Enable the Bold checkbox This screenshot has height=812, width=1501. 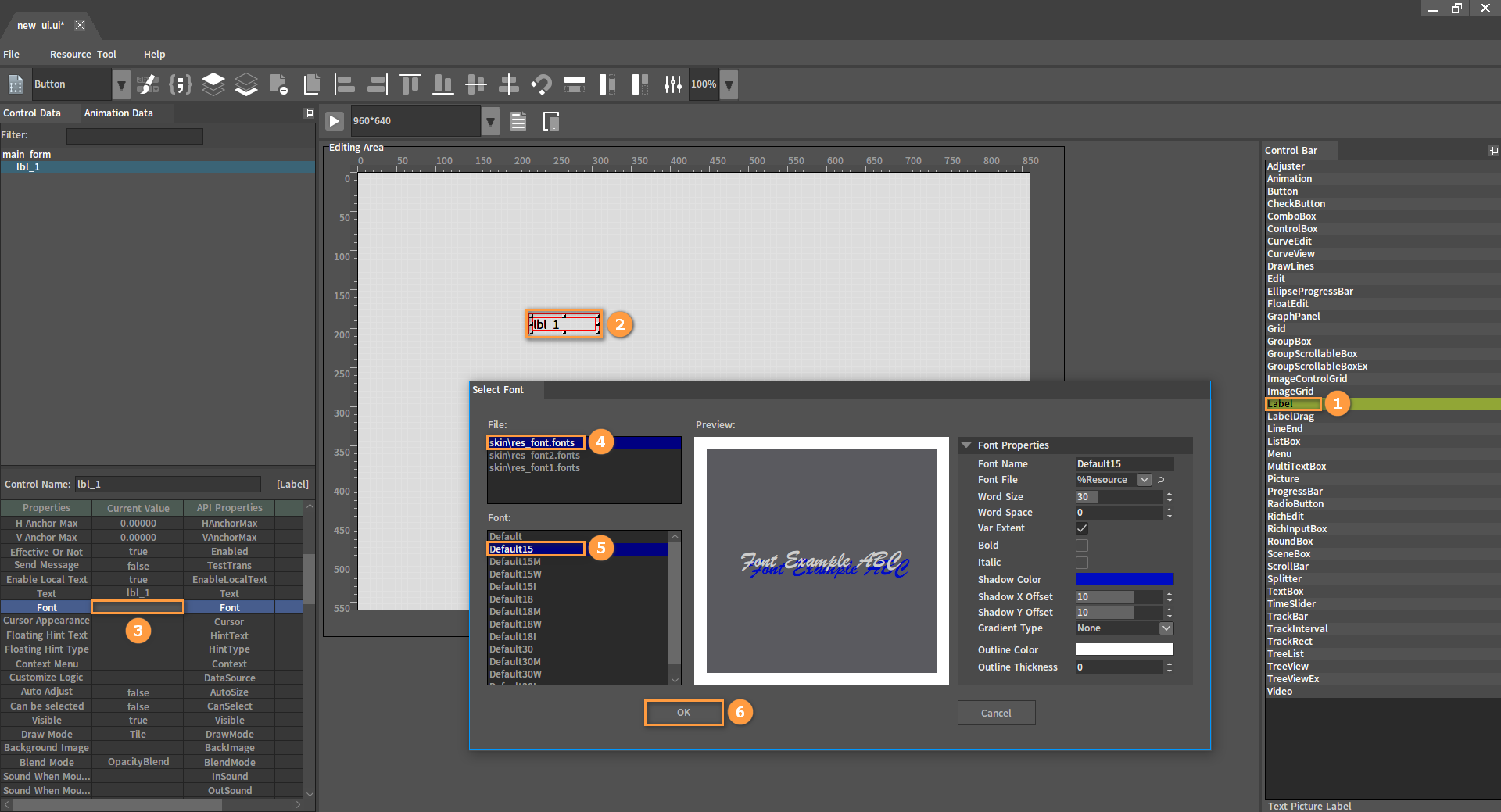pyautogui.click(x=1082, y=546)
